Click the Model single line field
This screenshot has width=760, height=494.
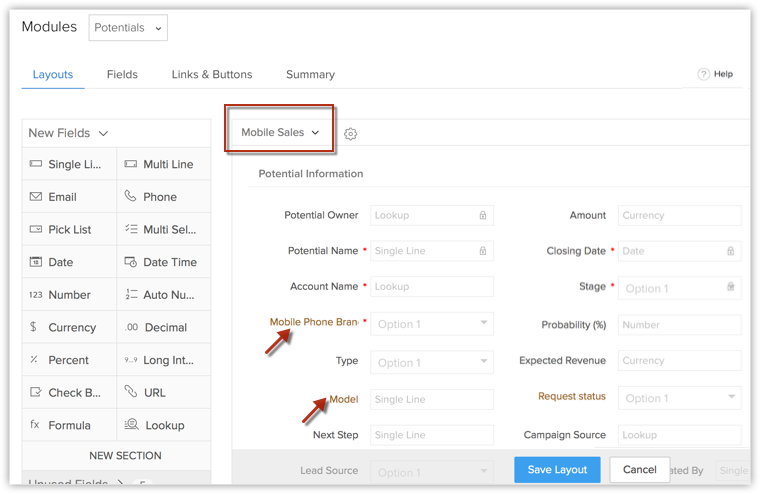pyautogui.click(x=431, y=399)
